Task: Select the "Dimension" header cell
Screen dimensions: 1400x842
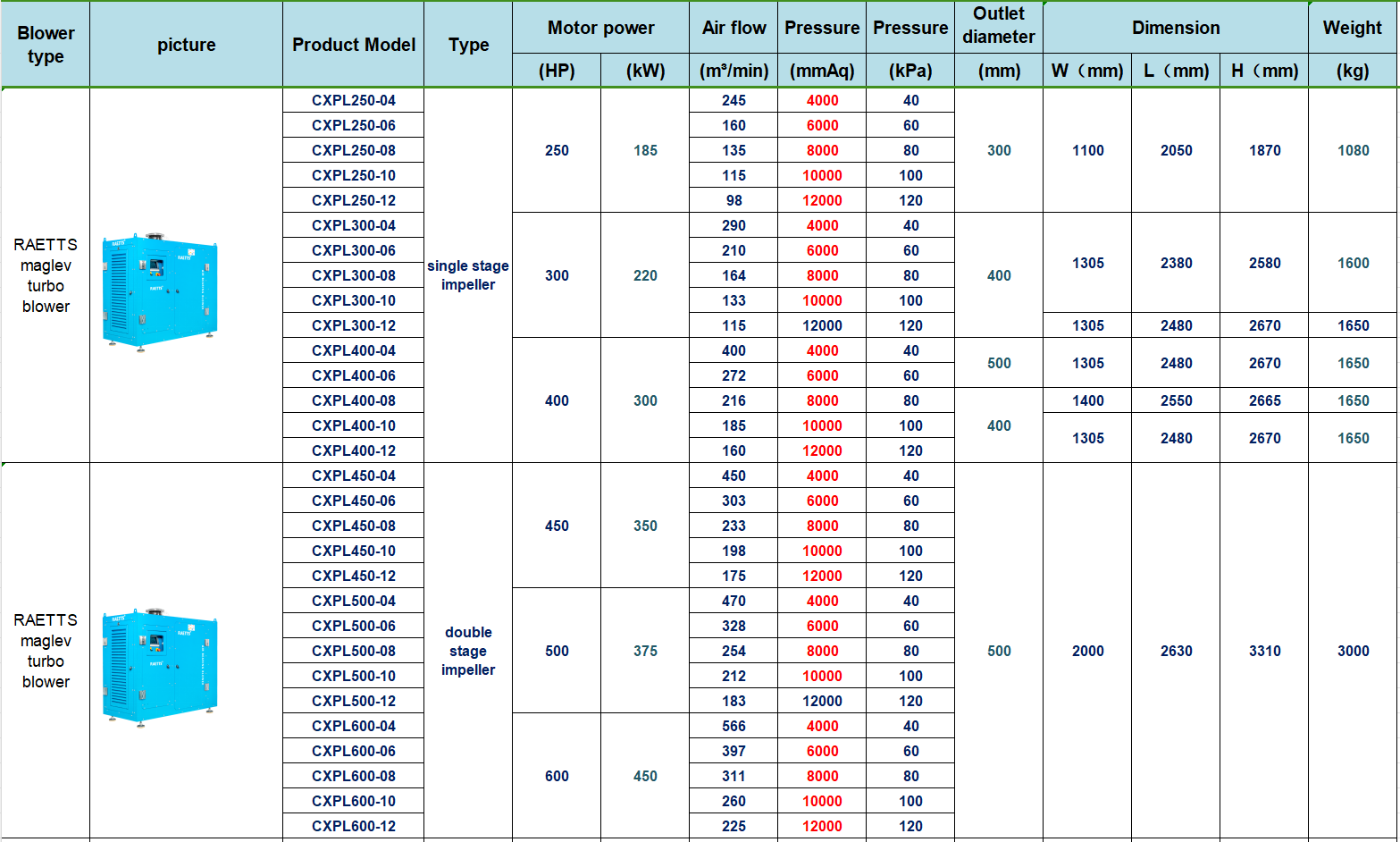Action: pyautogui.click(x=1176, y=28)
